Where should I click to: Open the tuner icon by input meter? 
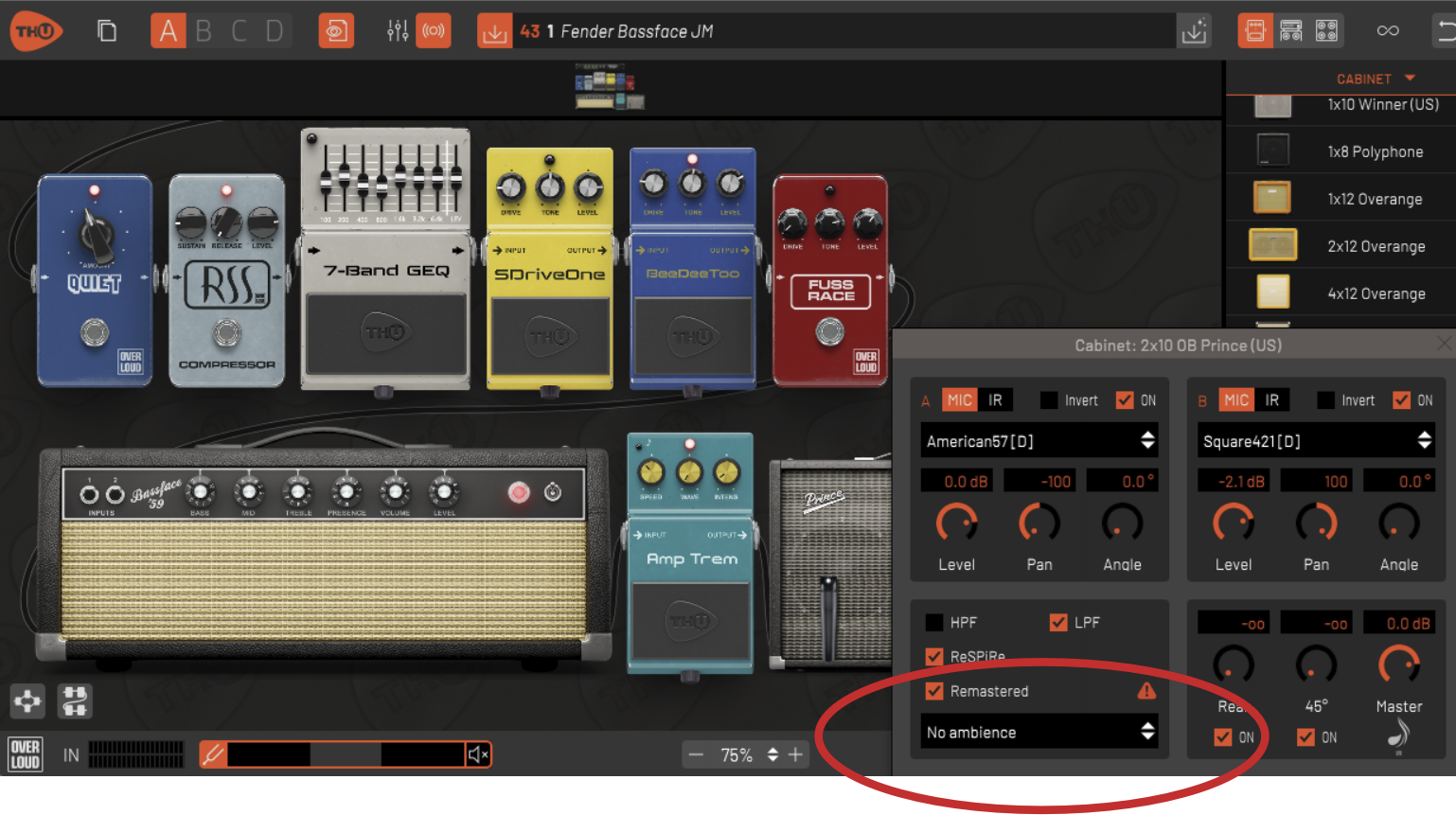[213, 754]
